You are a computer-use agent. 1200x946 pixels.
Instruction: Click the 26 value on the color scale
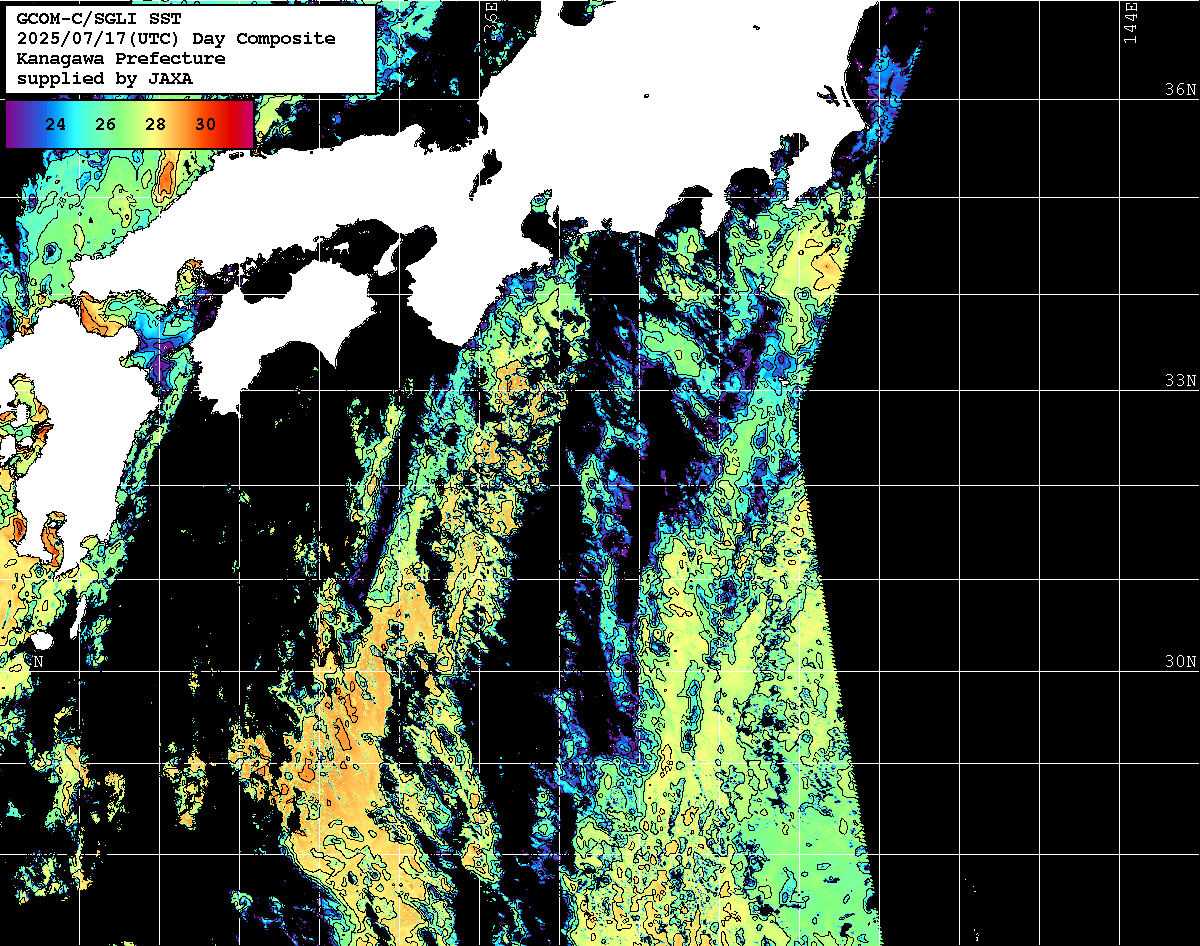(106, 125)
